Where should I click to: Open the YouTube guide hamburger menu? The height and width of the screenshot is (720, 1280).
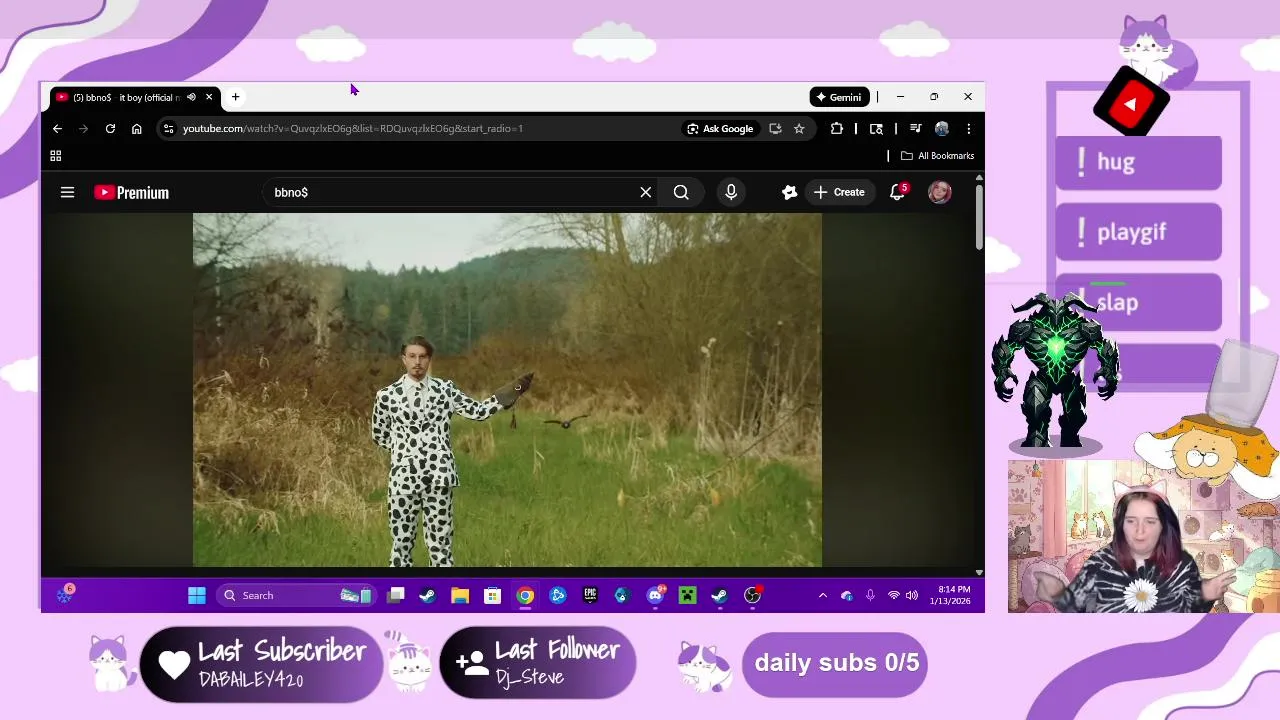click(x=67, y=192)
